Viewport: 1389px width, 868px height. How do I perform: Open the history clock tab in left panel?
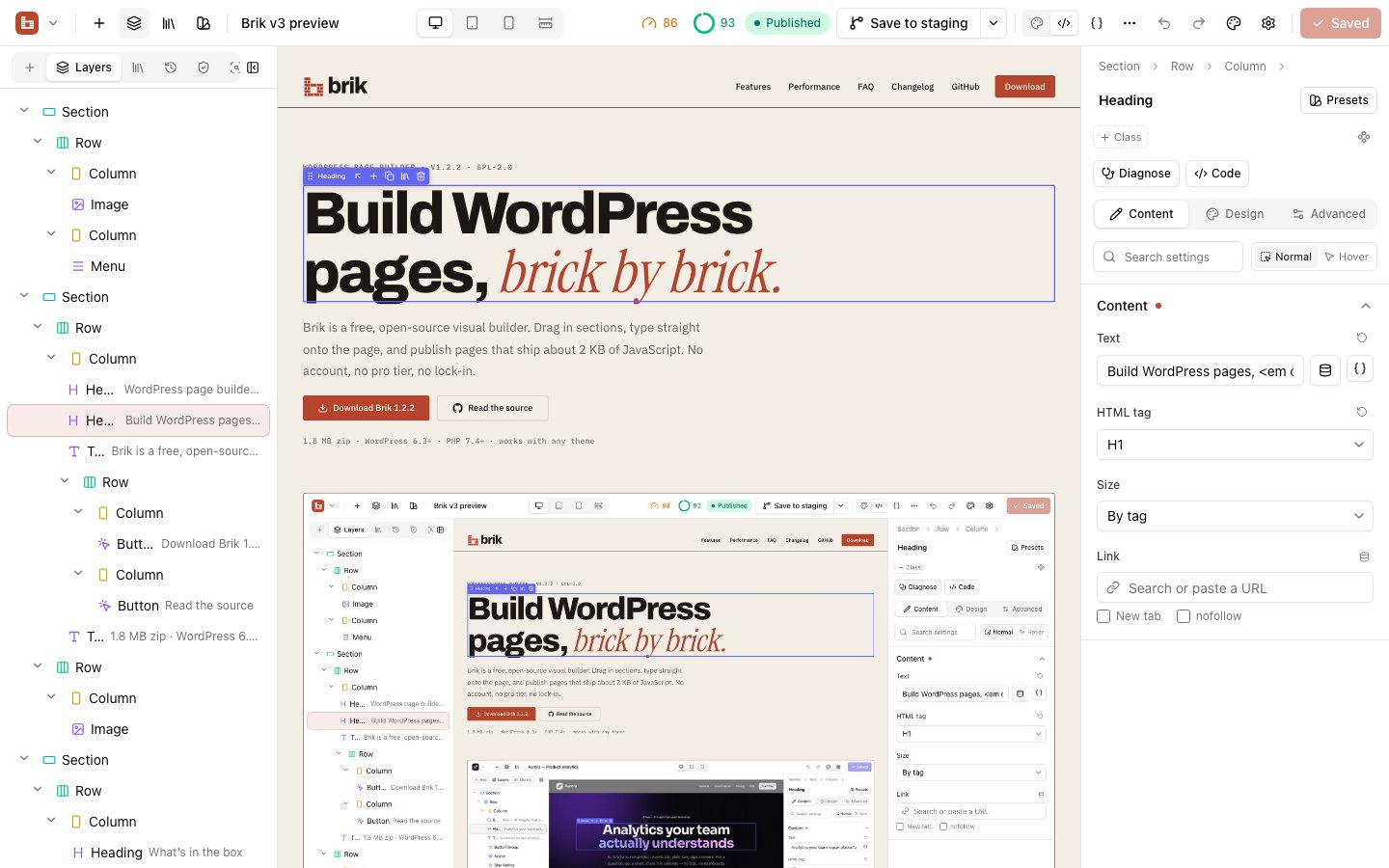pyautogui.click(x=171, y=68)
